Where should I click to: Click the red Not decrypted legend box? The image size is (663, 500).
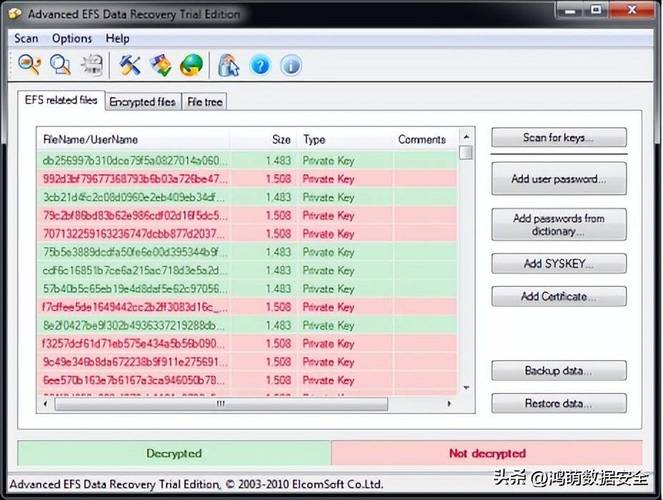[487, 453]
